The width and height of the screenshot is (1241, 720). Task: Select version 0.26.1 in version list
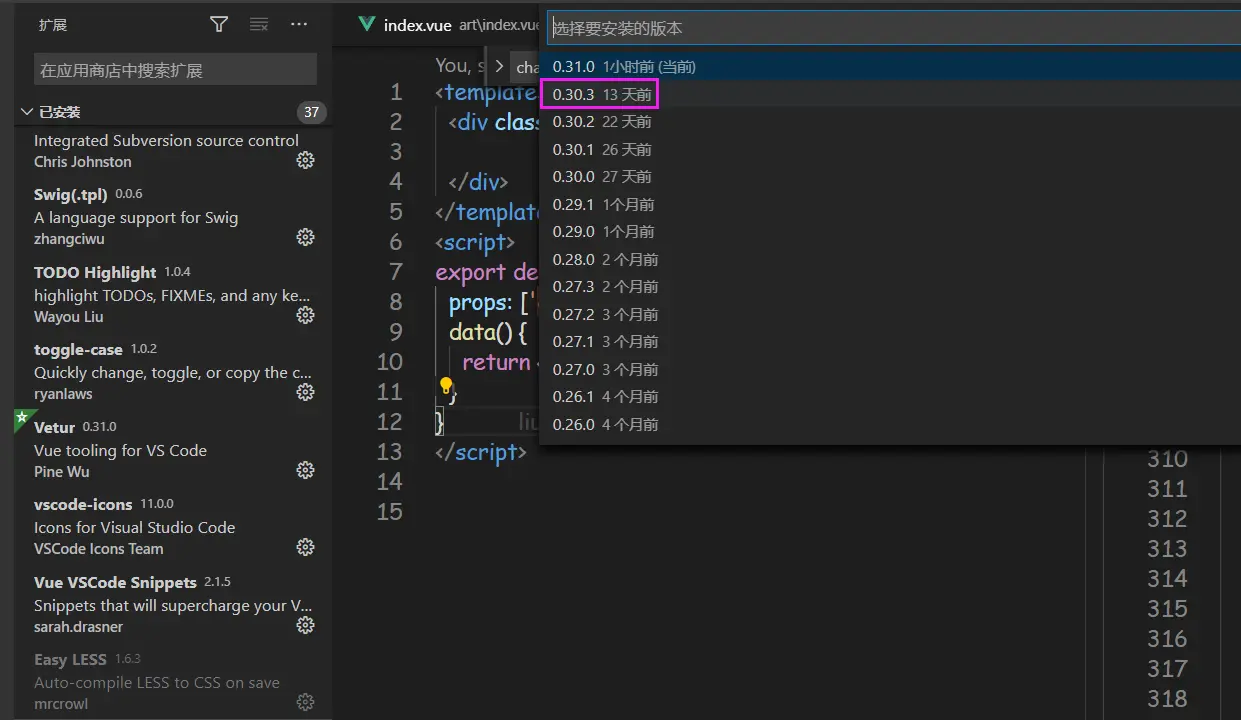point(890,396)
